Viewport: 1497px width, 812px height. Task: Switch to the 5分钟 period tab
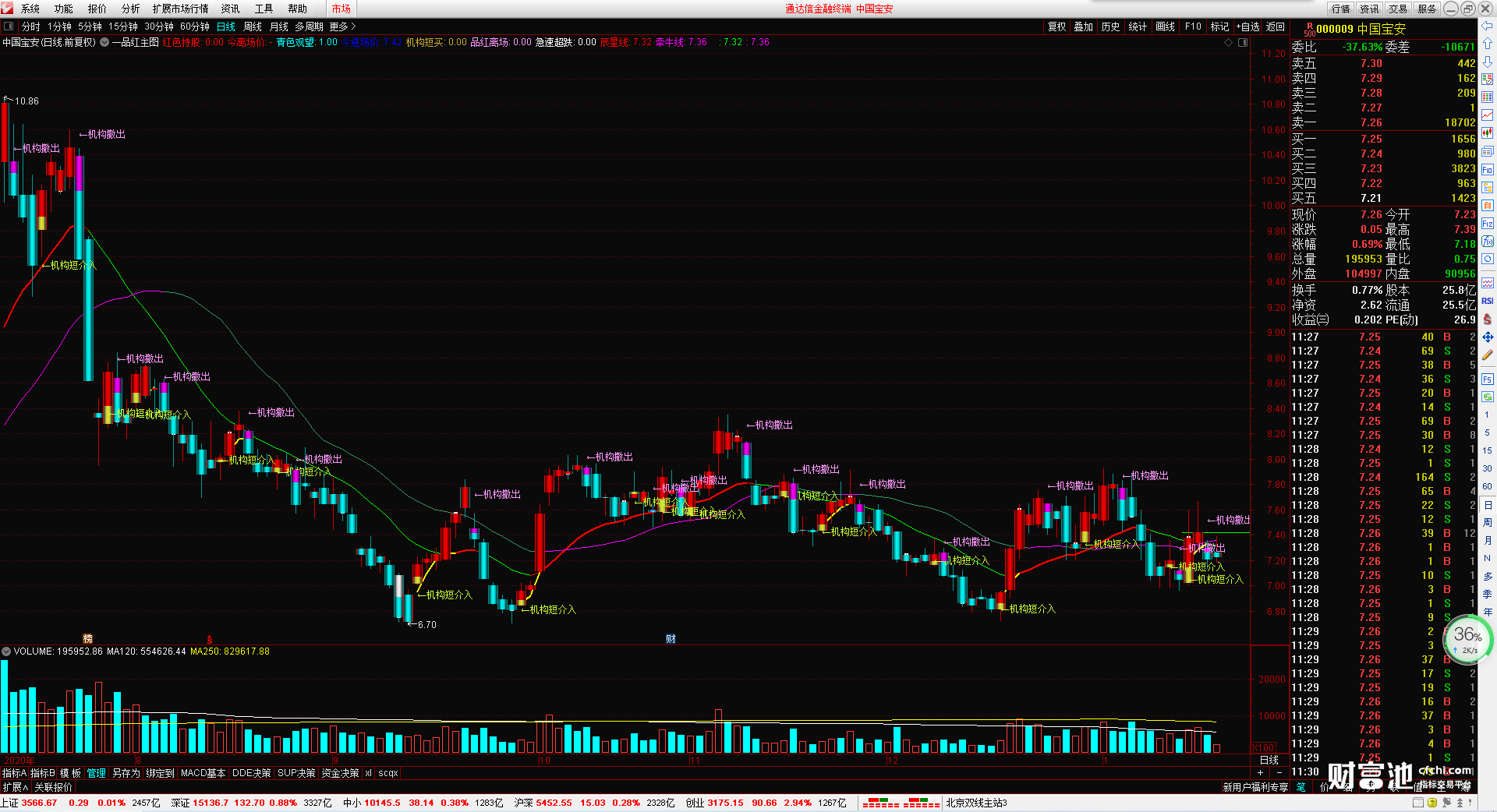point(90,26)
